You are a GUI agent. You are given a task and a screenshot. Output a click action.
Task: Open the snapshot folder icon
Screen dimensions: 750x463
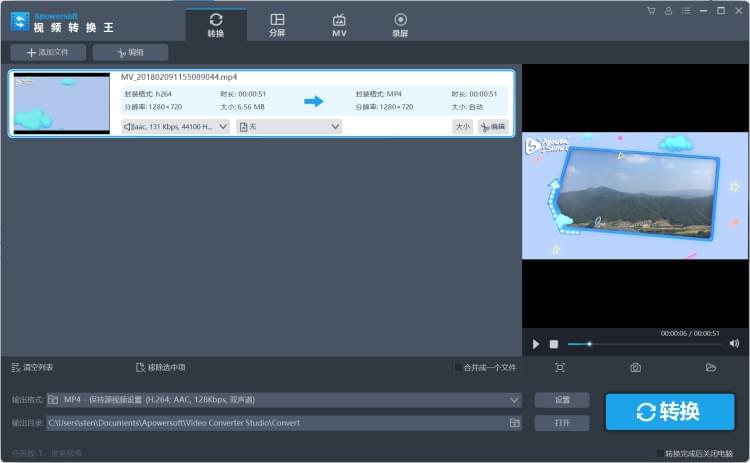(711, 367)
